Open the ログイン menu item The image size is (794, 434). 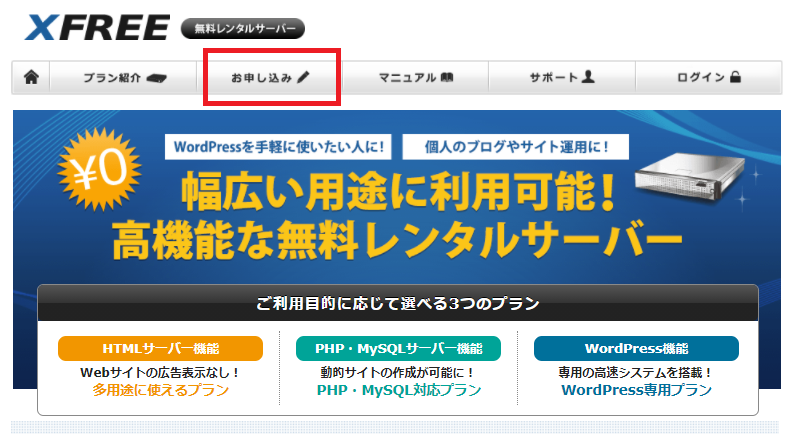coord(709,77)
